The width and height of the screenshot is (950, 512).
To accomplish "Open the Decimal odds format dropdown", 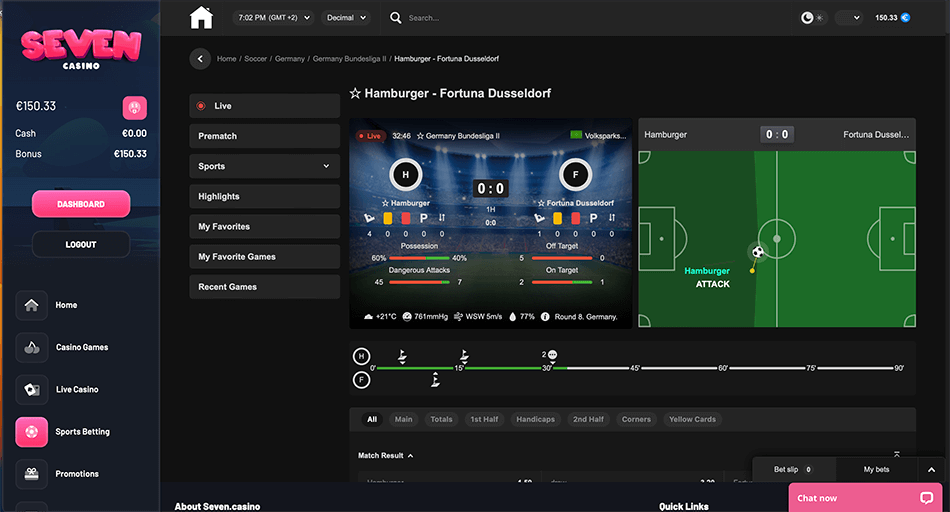I will (346, 18).
